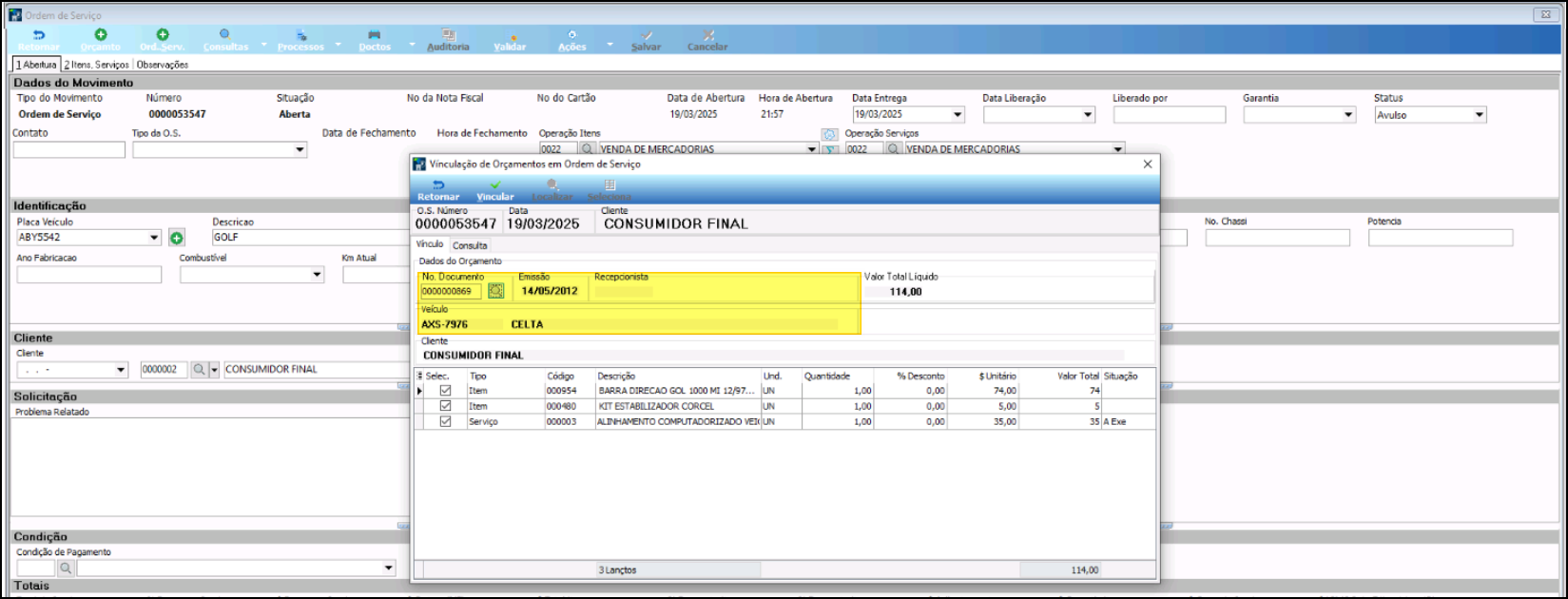This screenshot has height=599, width=1568.
Task: Open the Data Entrega date dropdown
Action: pos(958,115)
